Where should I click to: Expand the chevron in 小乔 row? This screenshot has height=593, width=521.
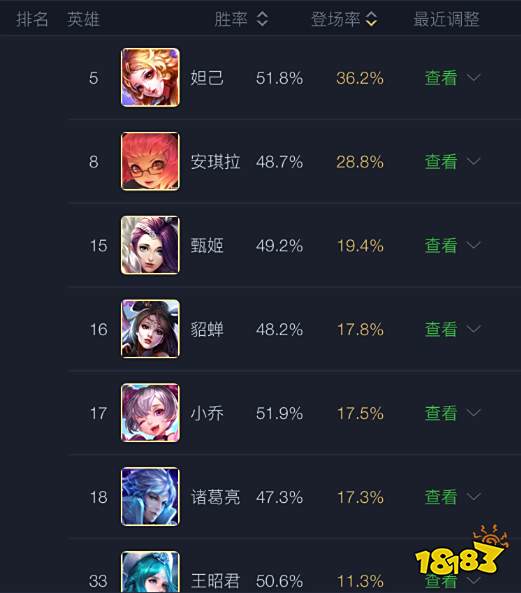[473, 413]
